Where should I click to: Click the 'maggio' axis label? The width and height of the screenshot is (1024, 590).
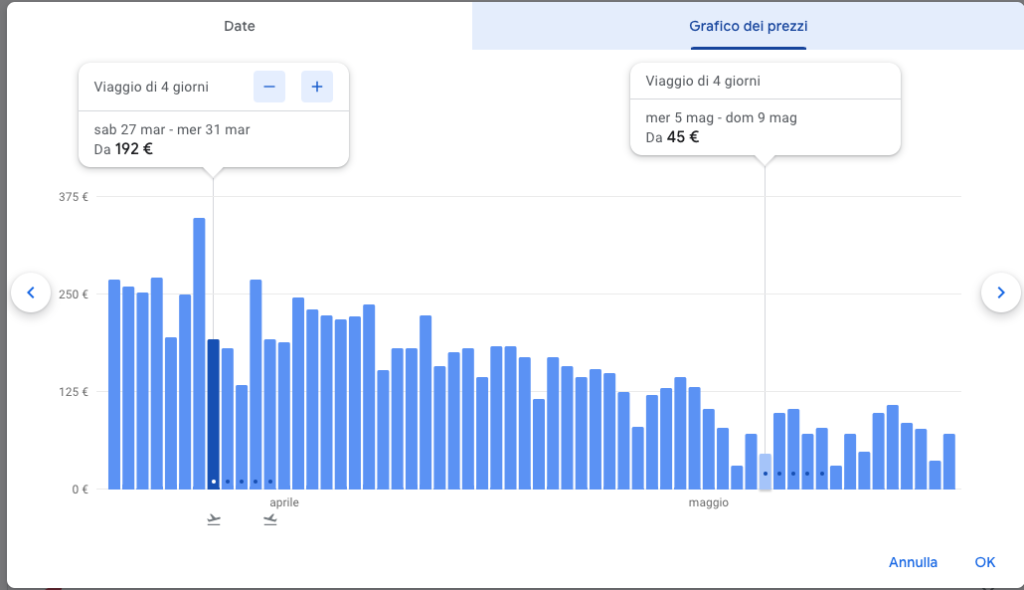709,502
